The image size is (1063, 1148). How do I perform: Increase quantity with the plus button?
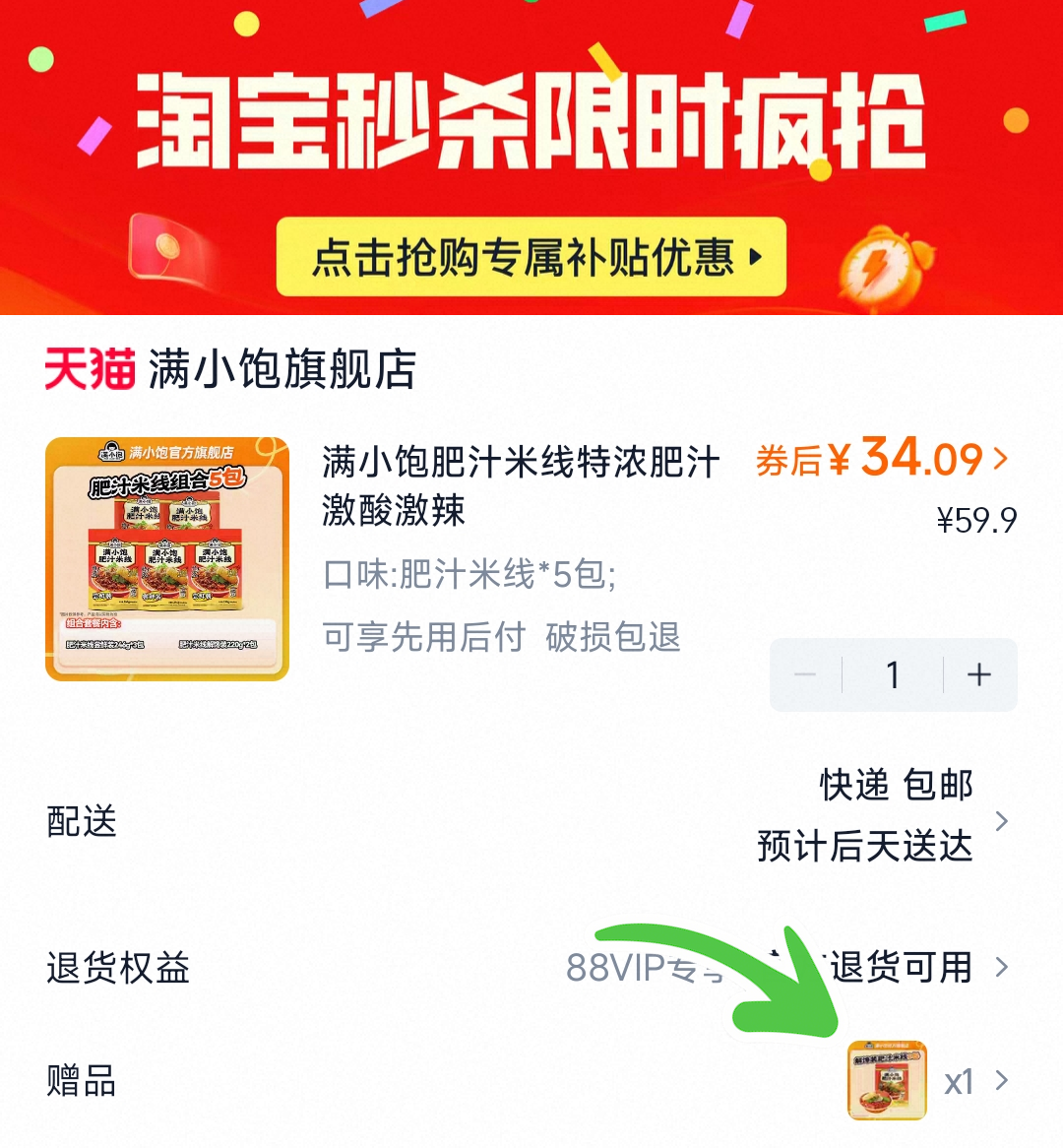click(x=979, y=674)
